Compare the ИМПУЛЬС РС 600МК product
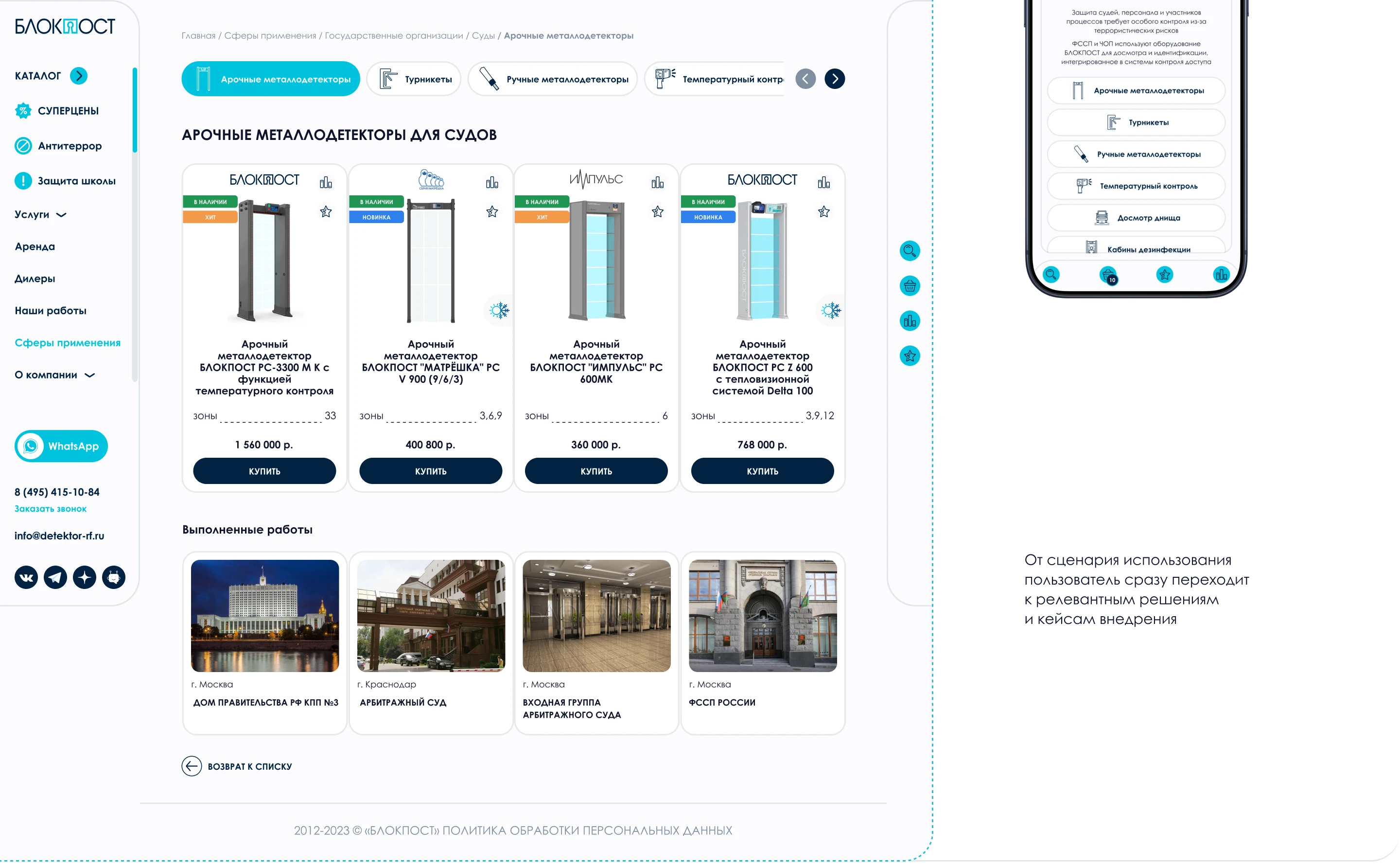Viewport: 1400px width, 864px height. (658, 182)
